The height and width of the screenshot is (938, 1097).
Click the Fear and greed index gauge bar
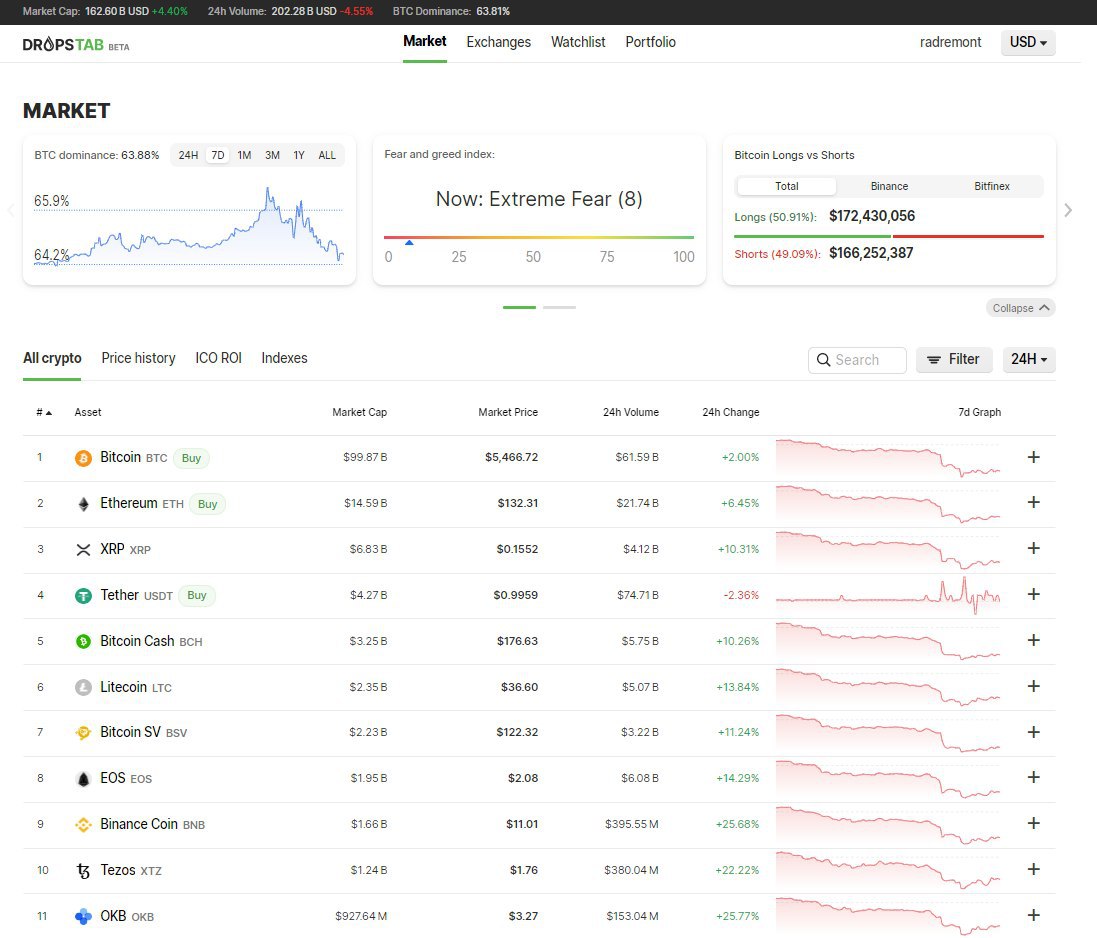pyautogui.click(x=539, y=238)
